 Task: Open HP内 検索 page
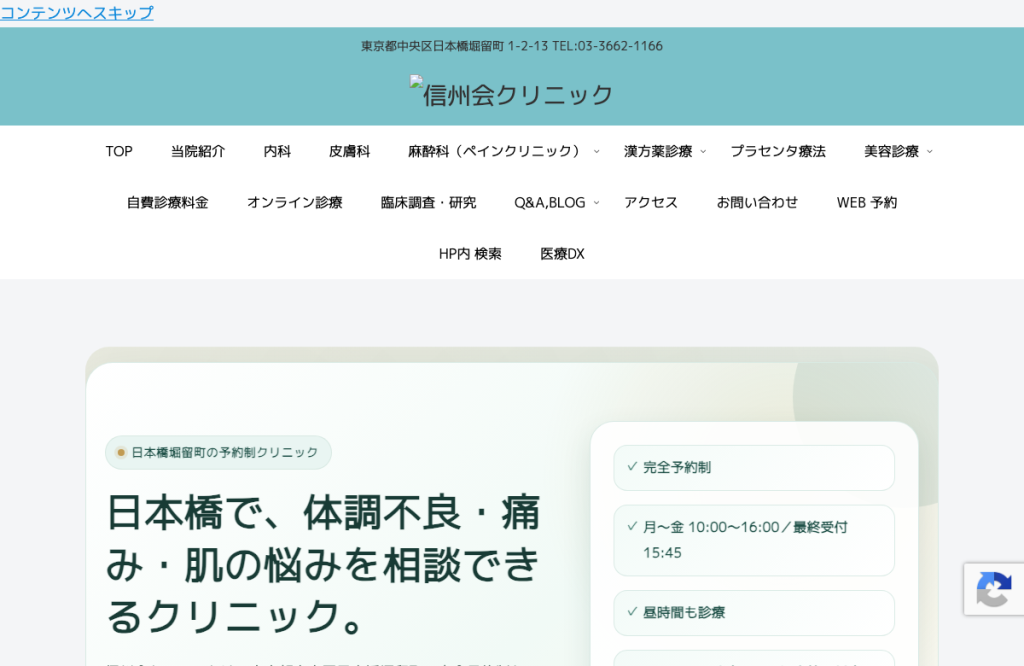pyautogui.click(x=470, y=253)
